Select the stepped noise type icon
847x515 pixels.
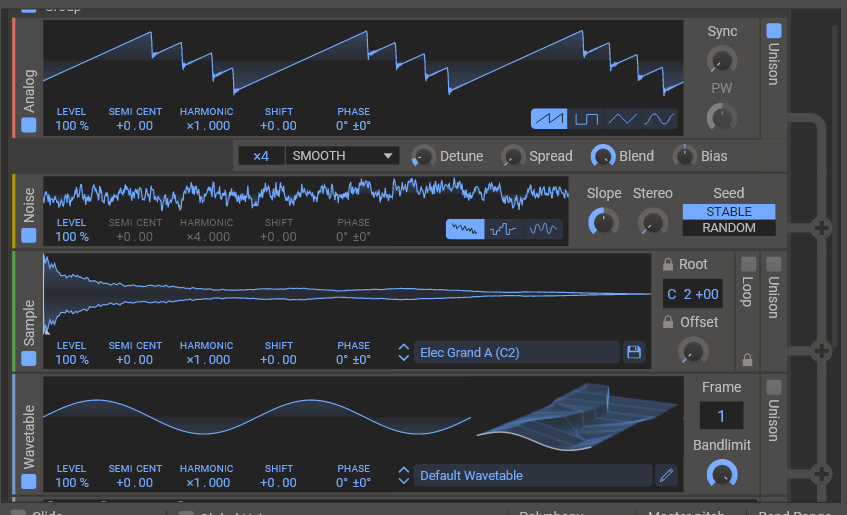(x=503, y=229)
